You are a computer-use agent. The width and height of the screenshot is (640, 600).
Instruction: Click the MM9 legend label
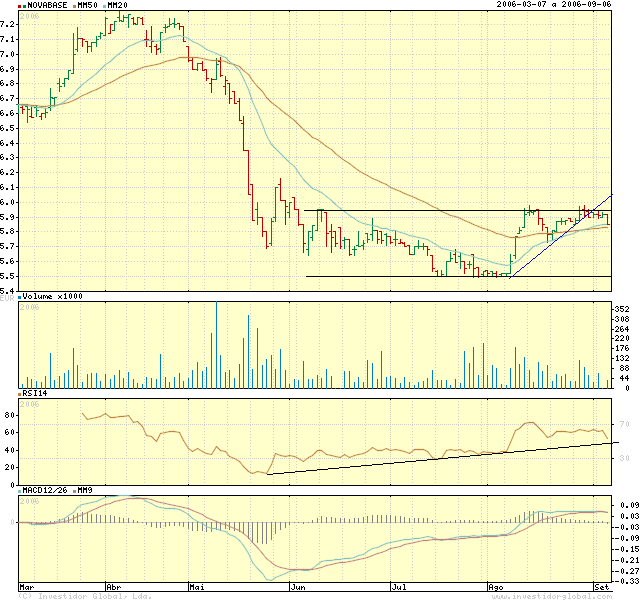(85, 490)
